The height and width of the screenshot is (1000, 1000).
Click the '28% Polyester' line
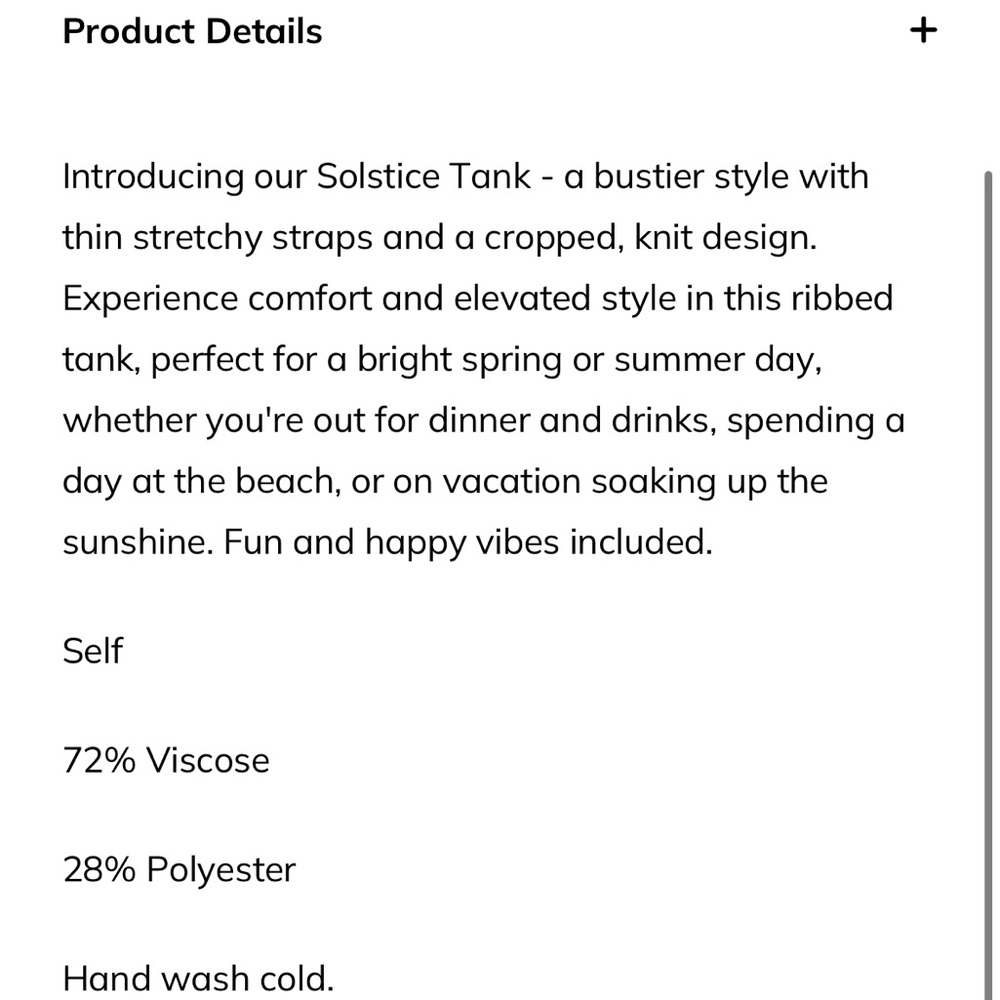(179, 869)
